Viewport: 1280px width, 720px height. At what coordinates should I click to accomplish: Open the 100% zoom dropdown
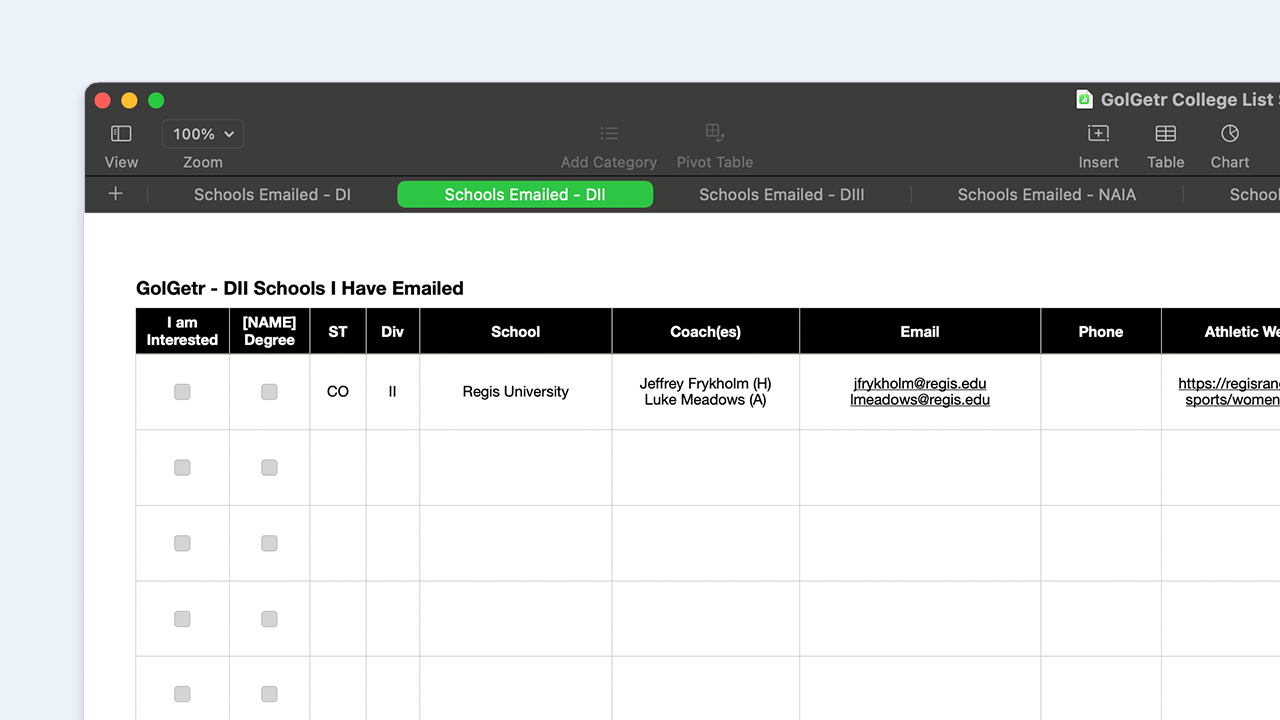pos(203,134)
